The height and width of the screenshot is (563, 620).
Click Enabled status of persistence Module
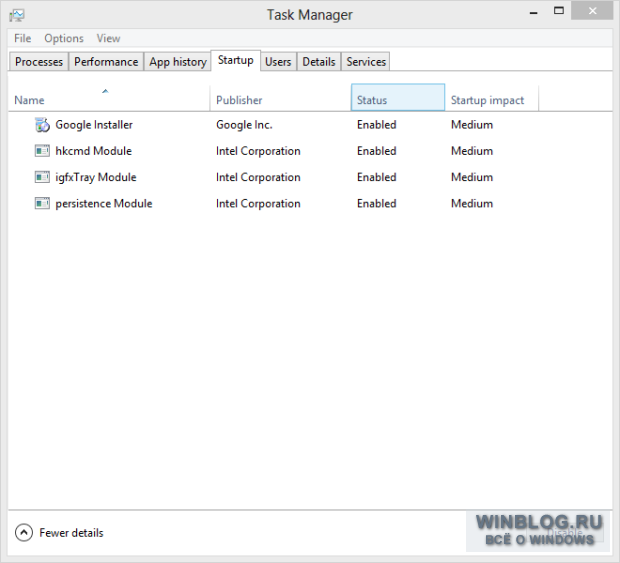[x=377, y=204]
